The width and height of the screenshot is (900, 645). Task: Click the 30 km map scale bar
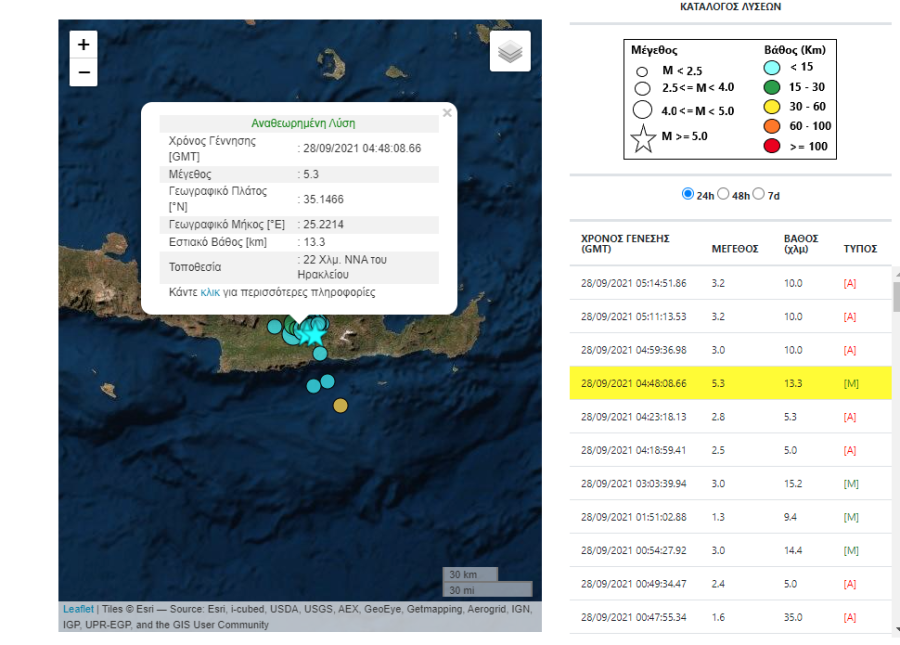[470, 574]
